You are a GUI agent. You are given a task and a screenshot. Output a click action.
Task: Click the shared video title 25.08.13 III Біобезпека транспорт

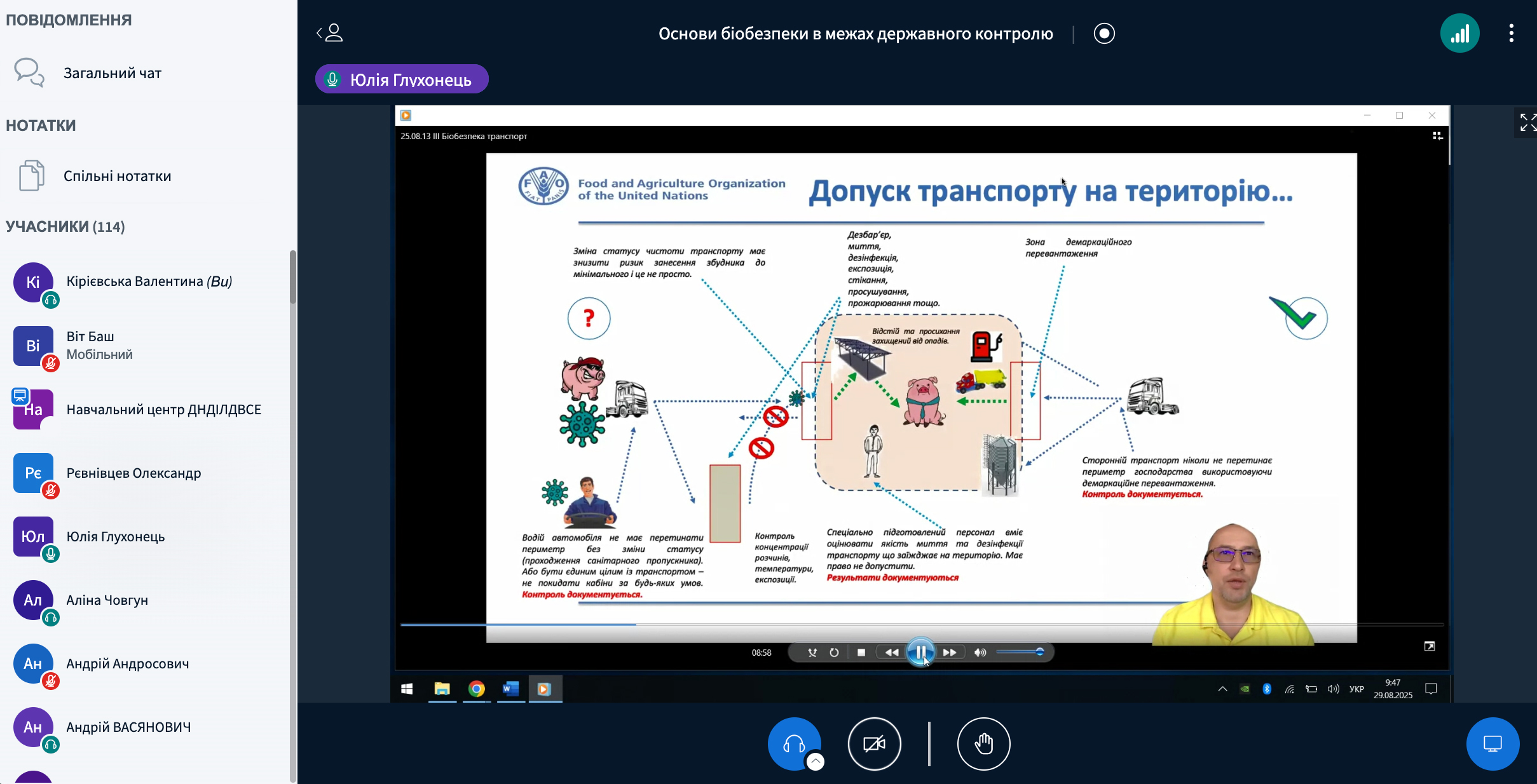[464, 136]
